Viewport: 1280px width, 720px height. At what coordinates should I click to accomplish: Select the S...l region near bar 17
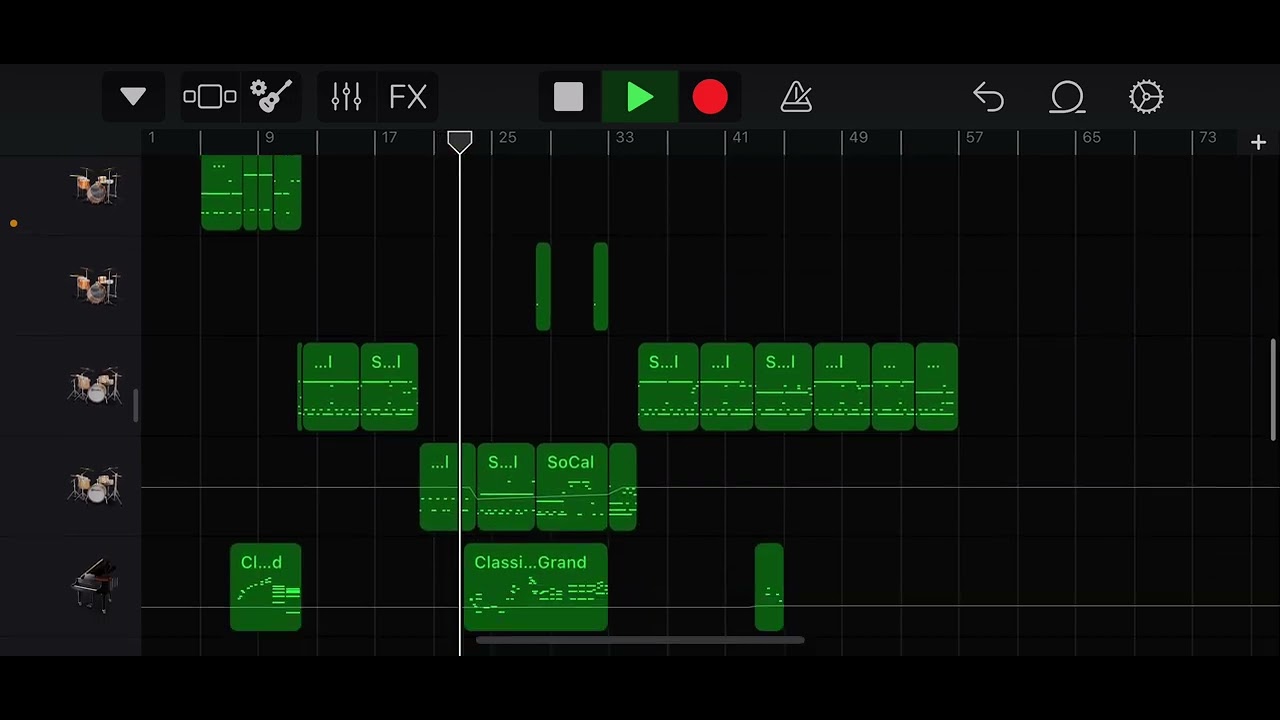point(389,387)
